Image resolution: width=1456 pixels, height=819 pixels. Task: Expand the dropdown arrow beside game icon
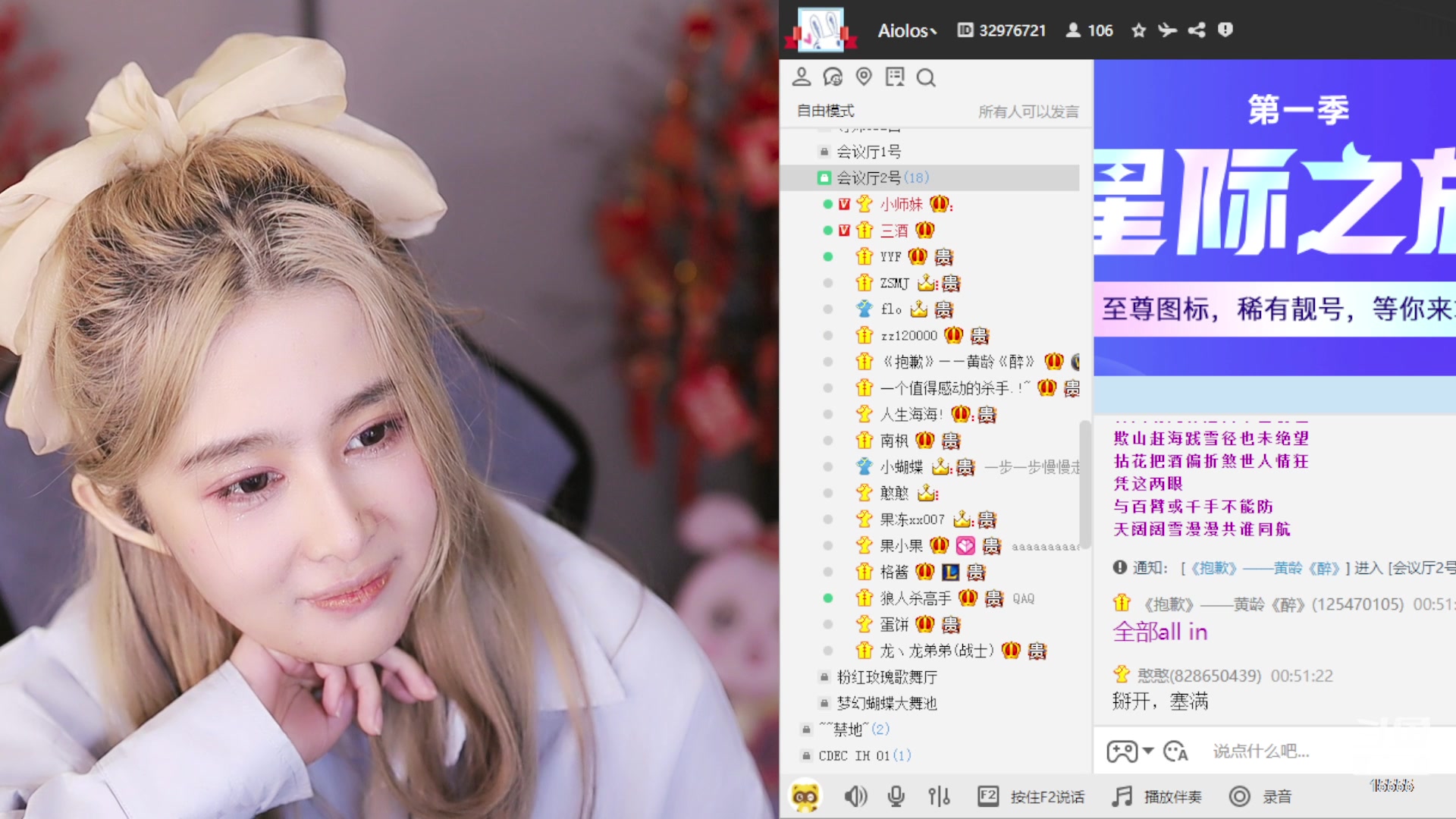pos(1148,751)
